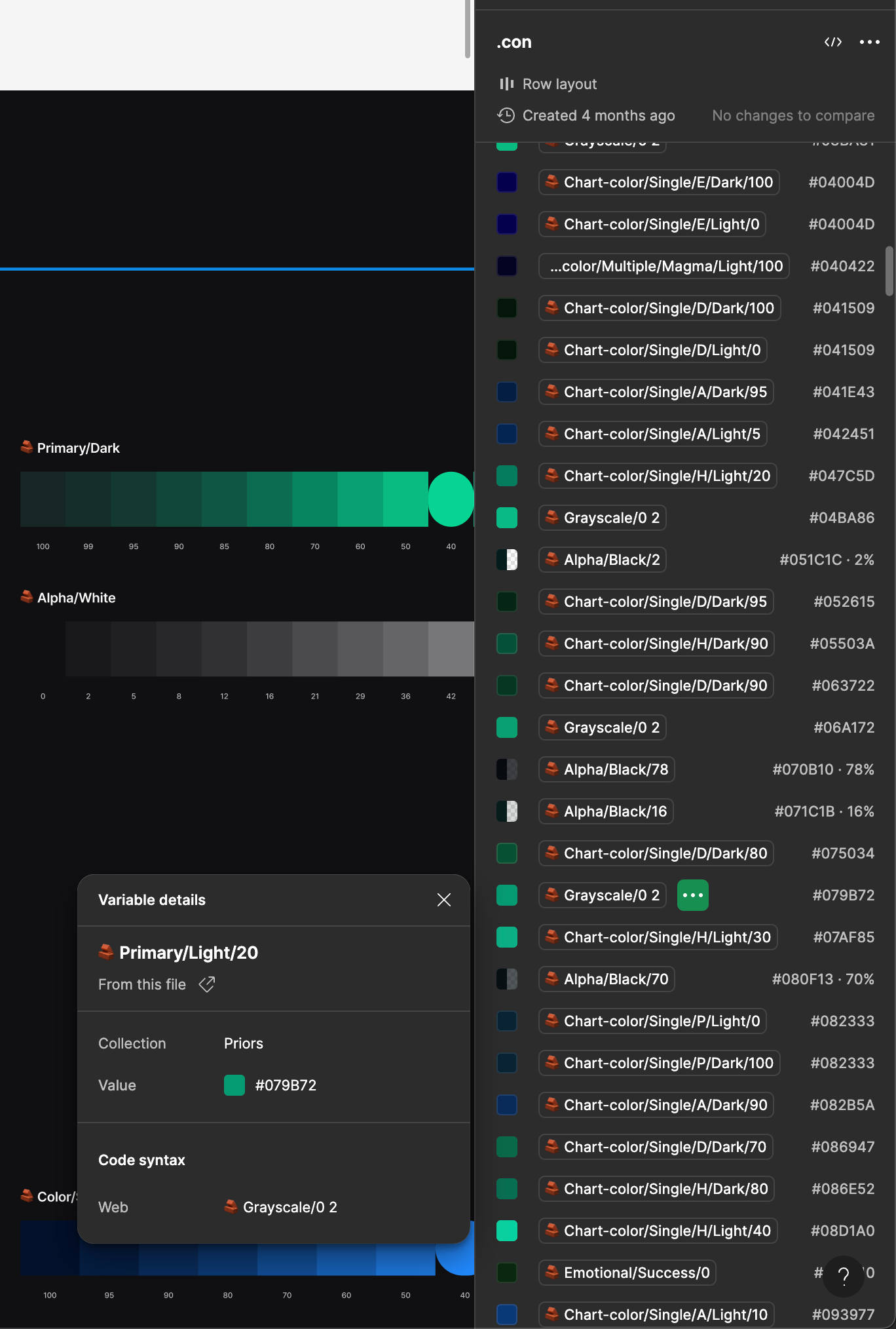Click the Chart-color/Single/A/Light/5 chip
Viewport: 896px width, 1329px height.
click(x=653, y=434)
